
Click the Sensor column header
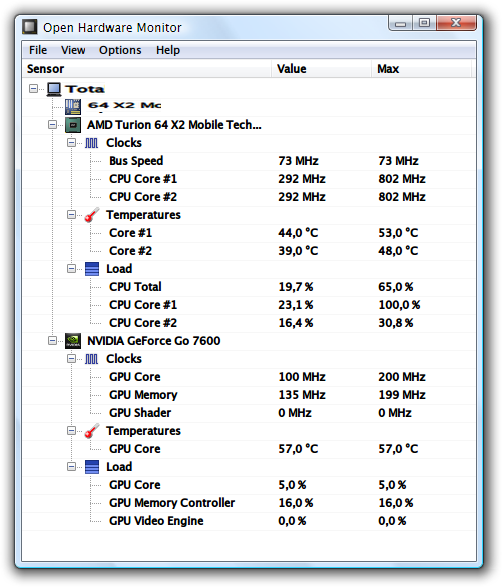tap(147, 69)
